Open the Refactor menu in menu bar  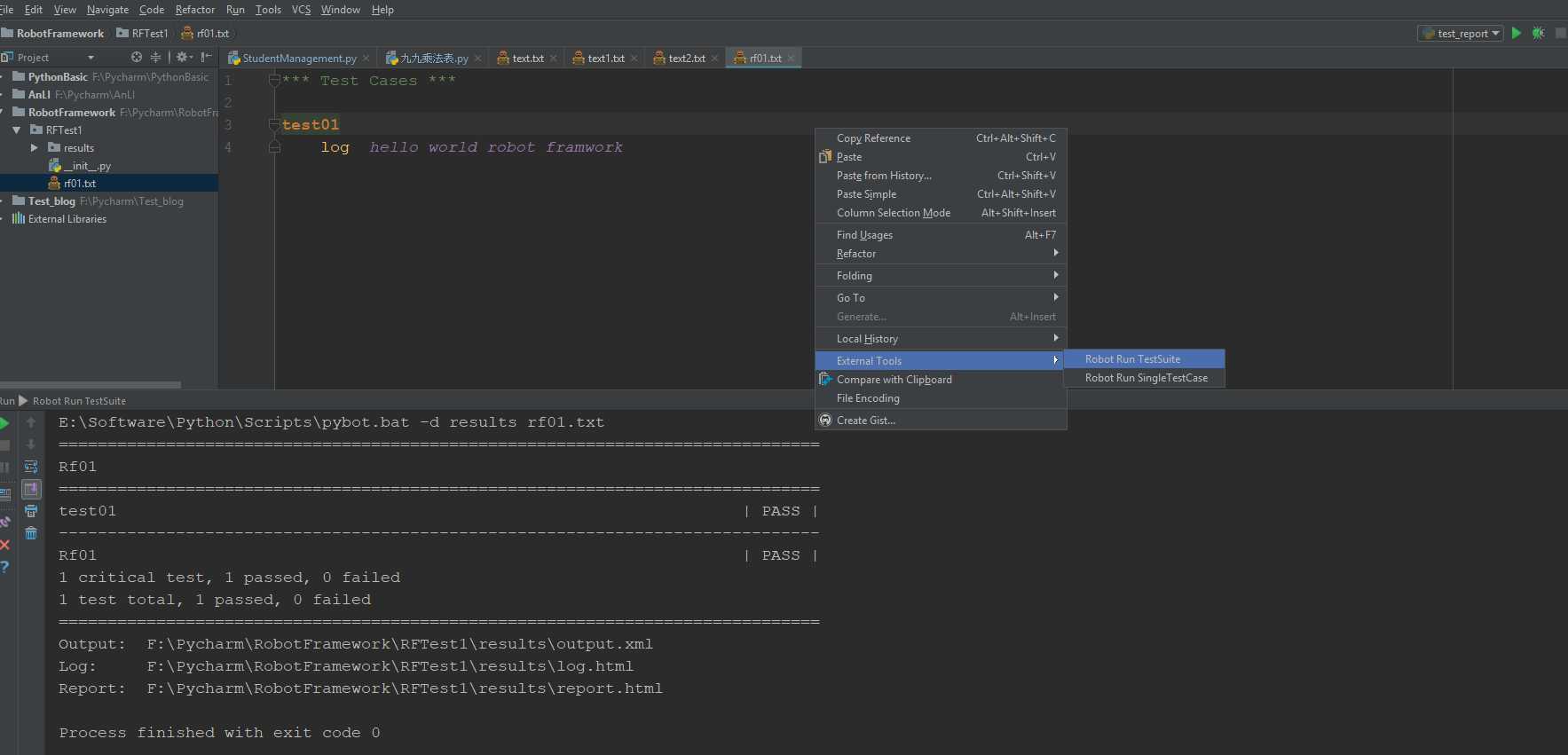(x=194, y=10)
